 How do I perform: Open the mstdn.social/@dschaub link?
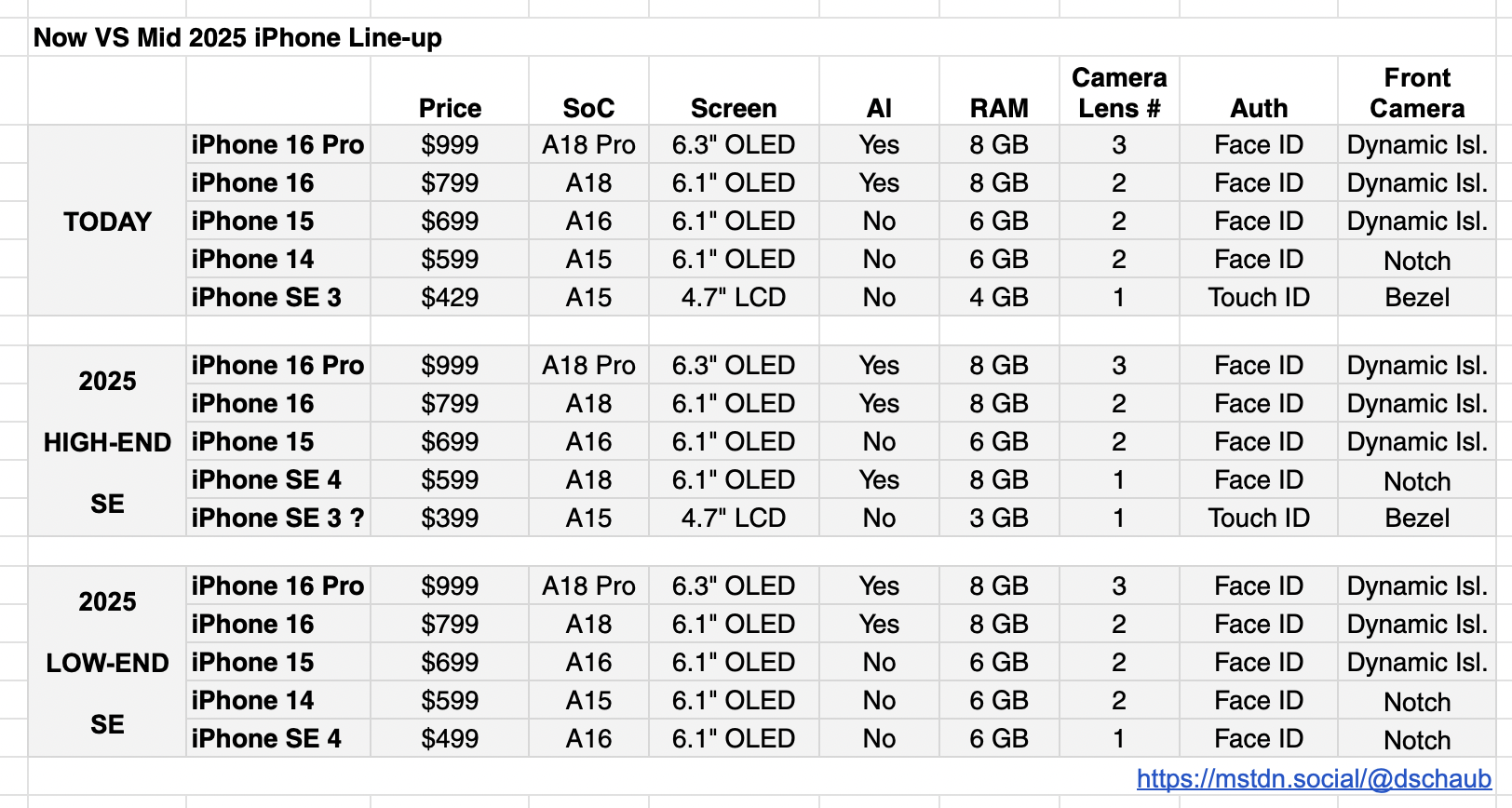click(x=1313, y=778)
